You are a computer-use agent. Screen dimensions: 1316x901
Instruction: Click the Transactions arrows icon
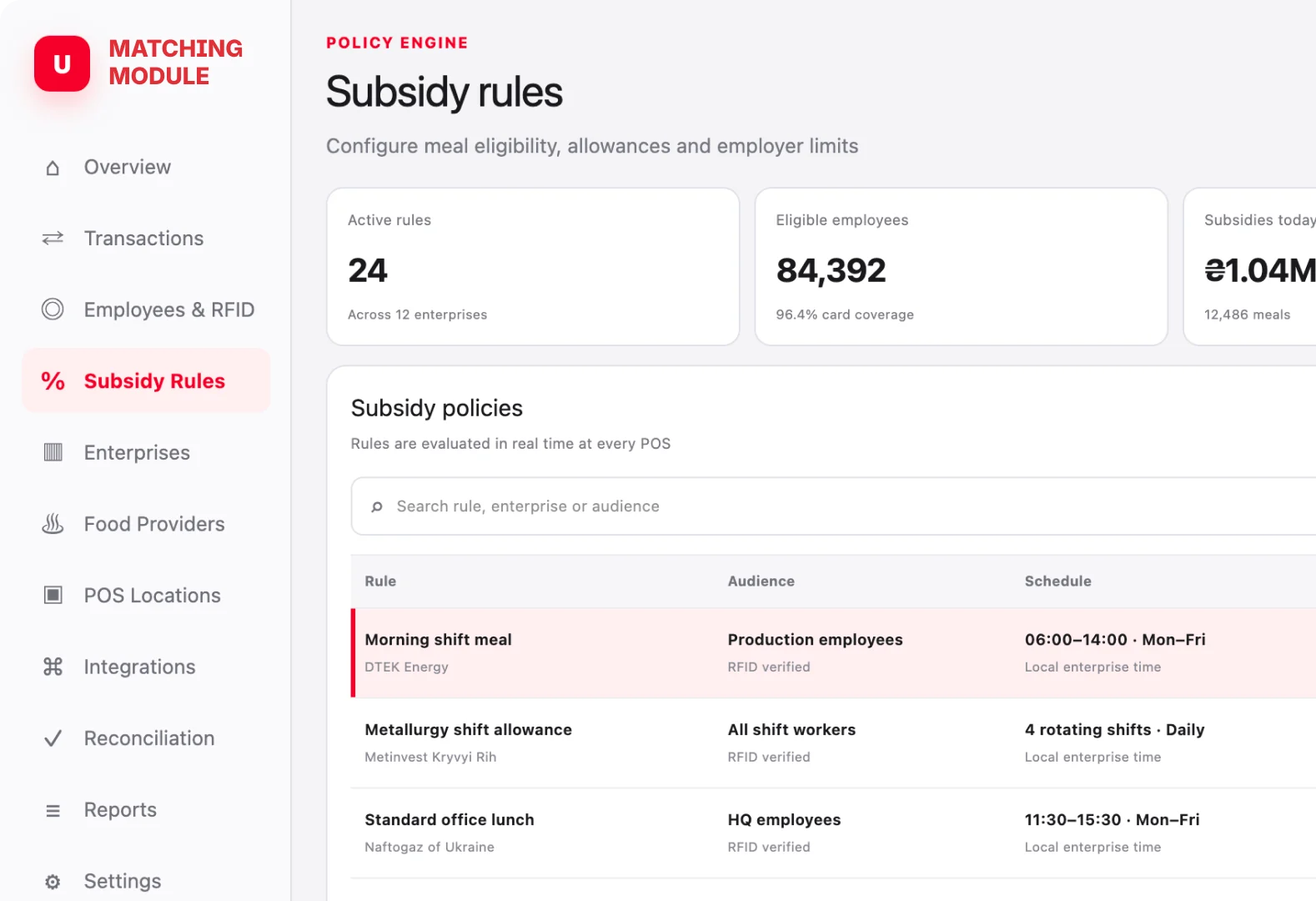(53, 239)
